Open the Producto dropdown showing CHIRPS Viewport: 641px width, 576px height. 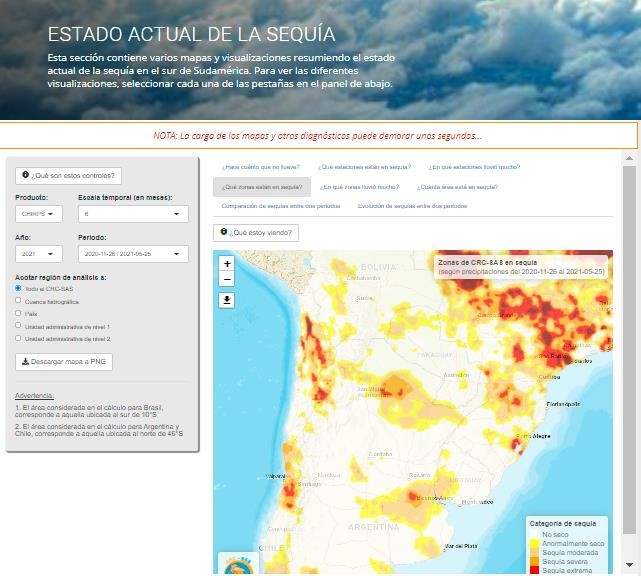coord(39,214)
